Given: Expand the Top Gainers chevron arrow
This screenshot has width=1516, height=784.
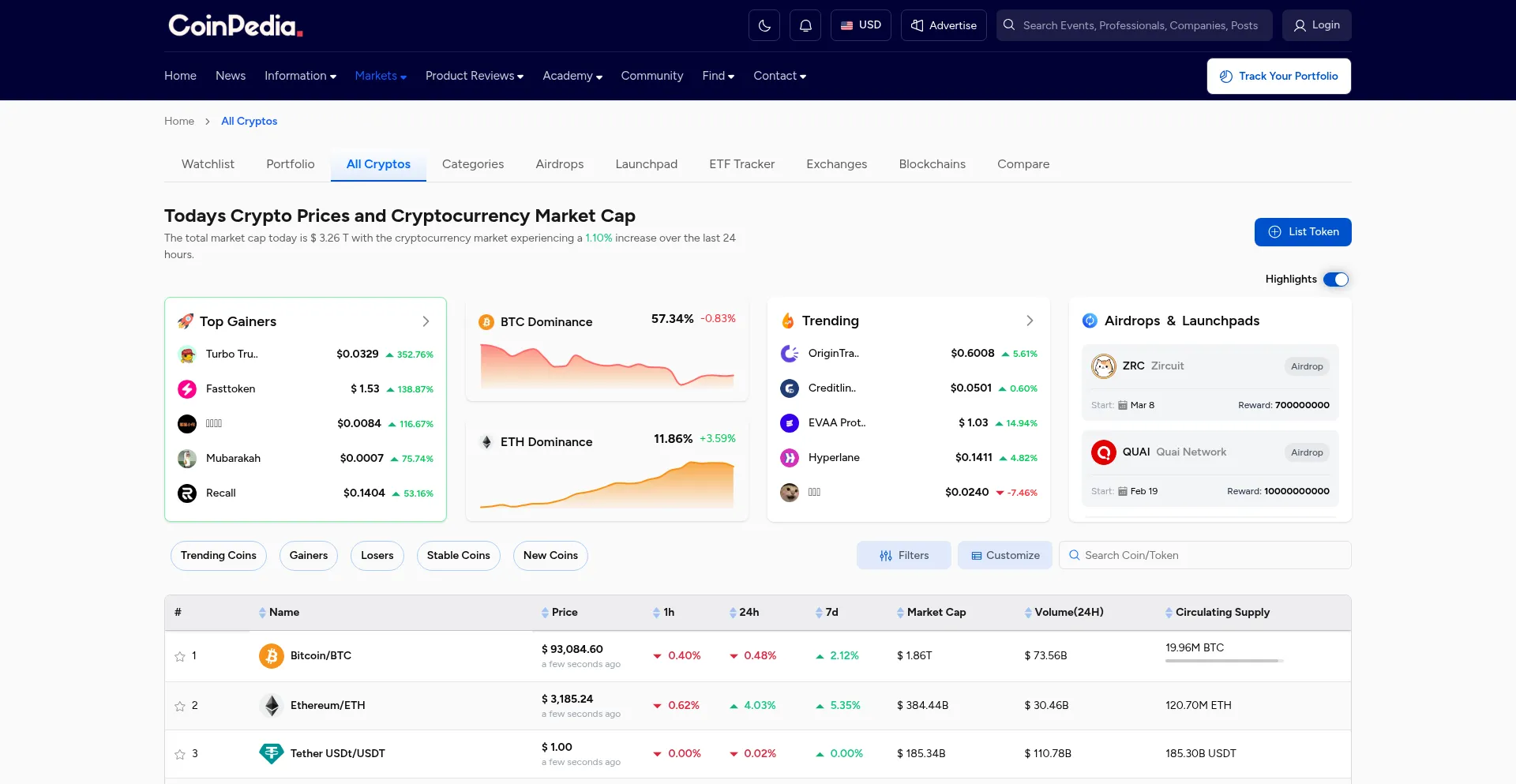Looking at the screenshot, I should pyautogui.click(x=426, y=321).
